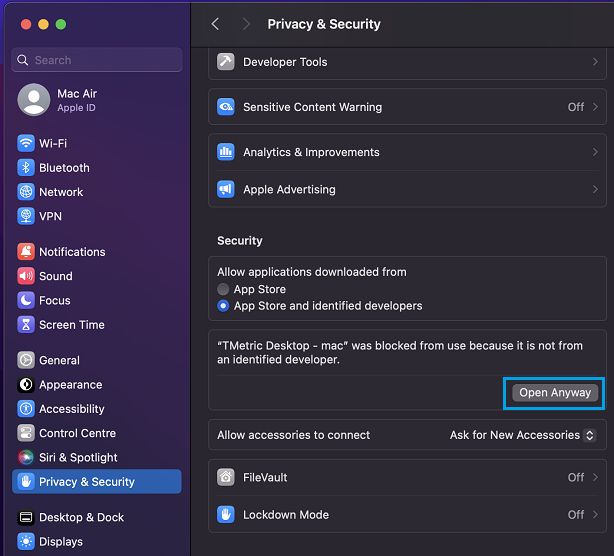
Task: Click the Notifications bell icon
Action: (26, 252)
